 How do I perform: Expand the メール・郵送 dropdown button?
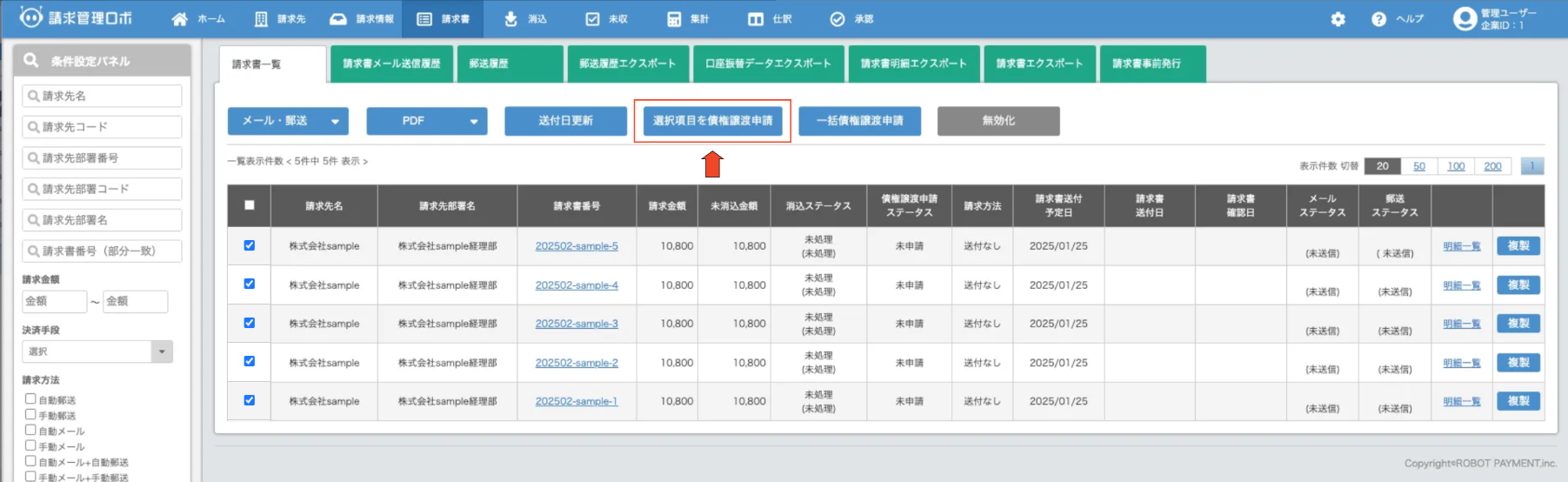pos(288,121)
